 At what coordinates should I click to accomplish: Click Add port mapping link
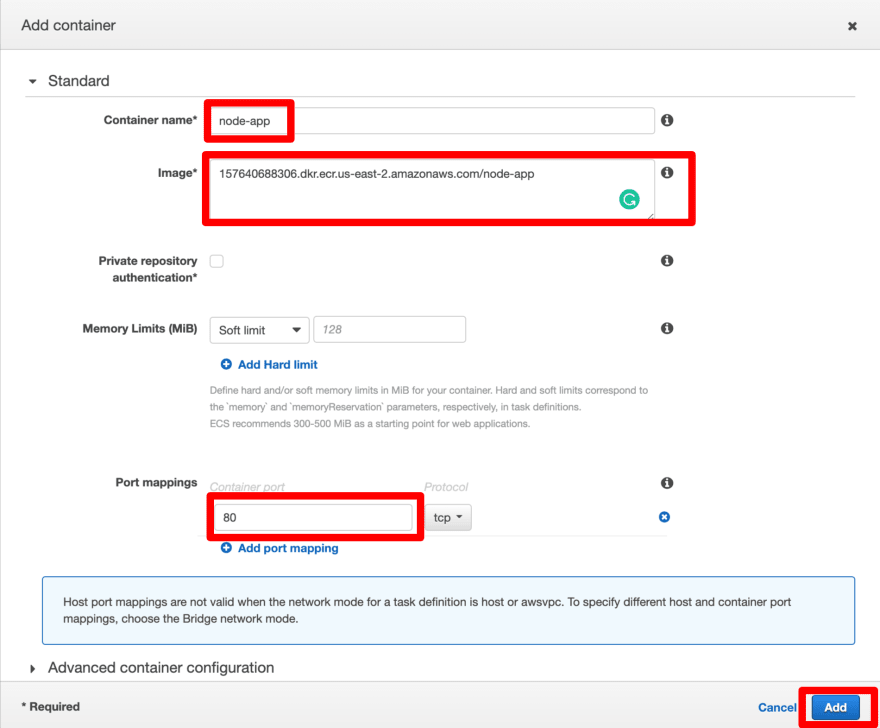point(288,548)
